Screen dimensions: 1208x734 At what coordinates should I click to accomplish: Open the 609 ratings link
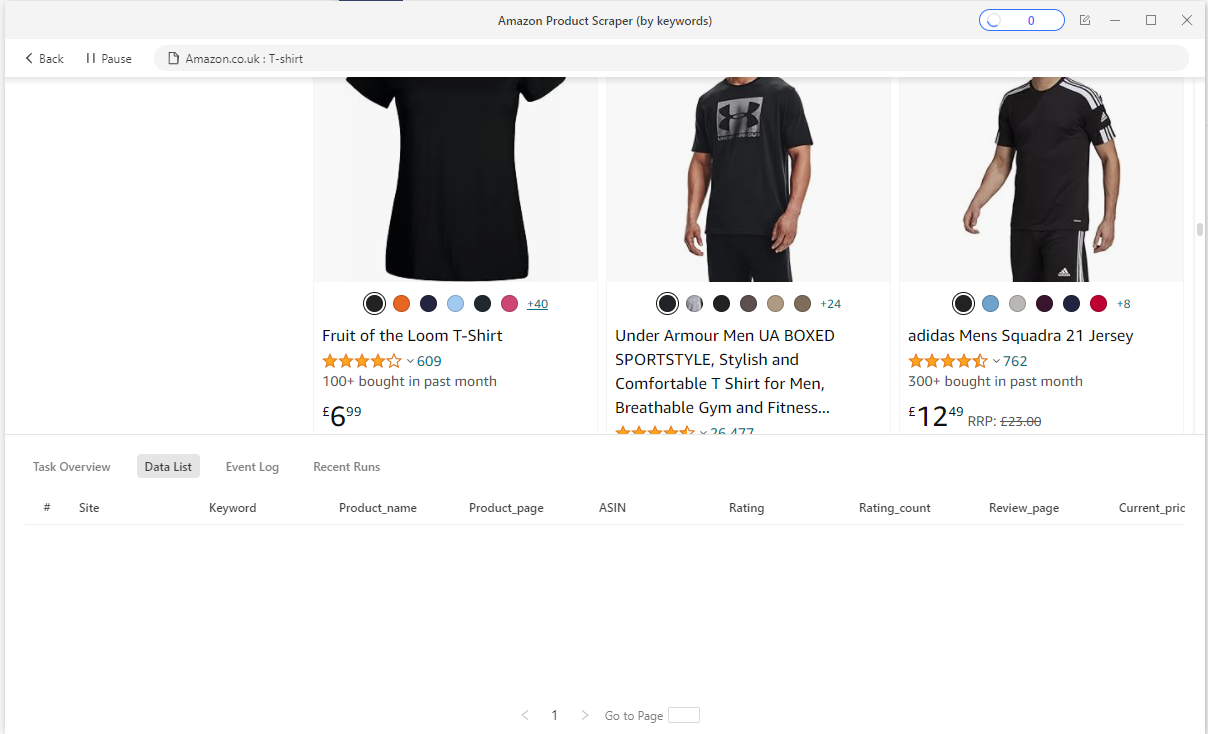429,362
